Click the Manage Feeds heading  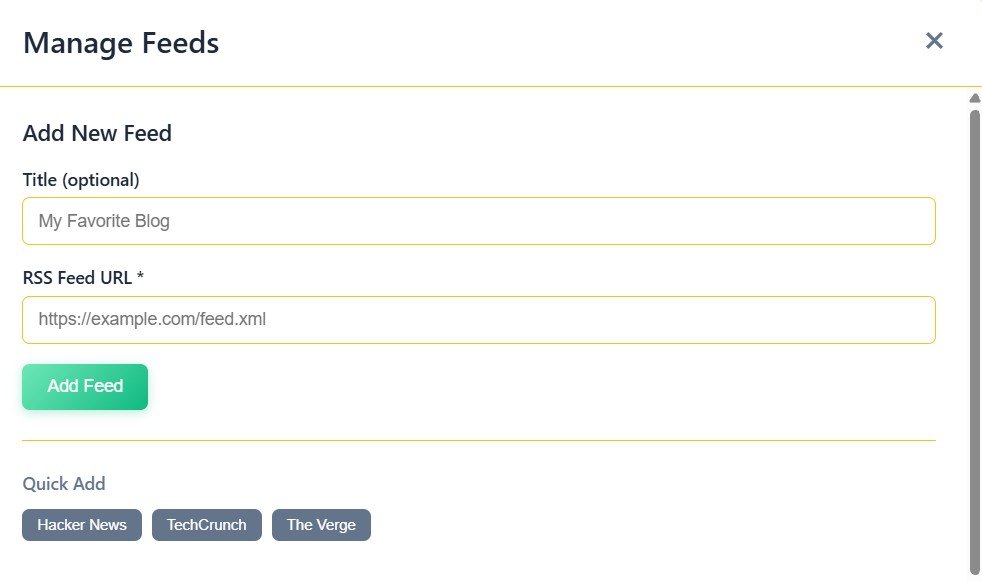pyautogui.click(x=121, y=43)
